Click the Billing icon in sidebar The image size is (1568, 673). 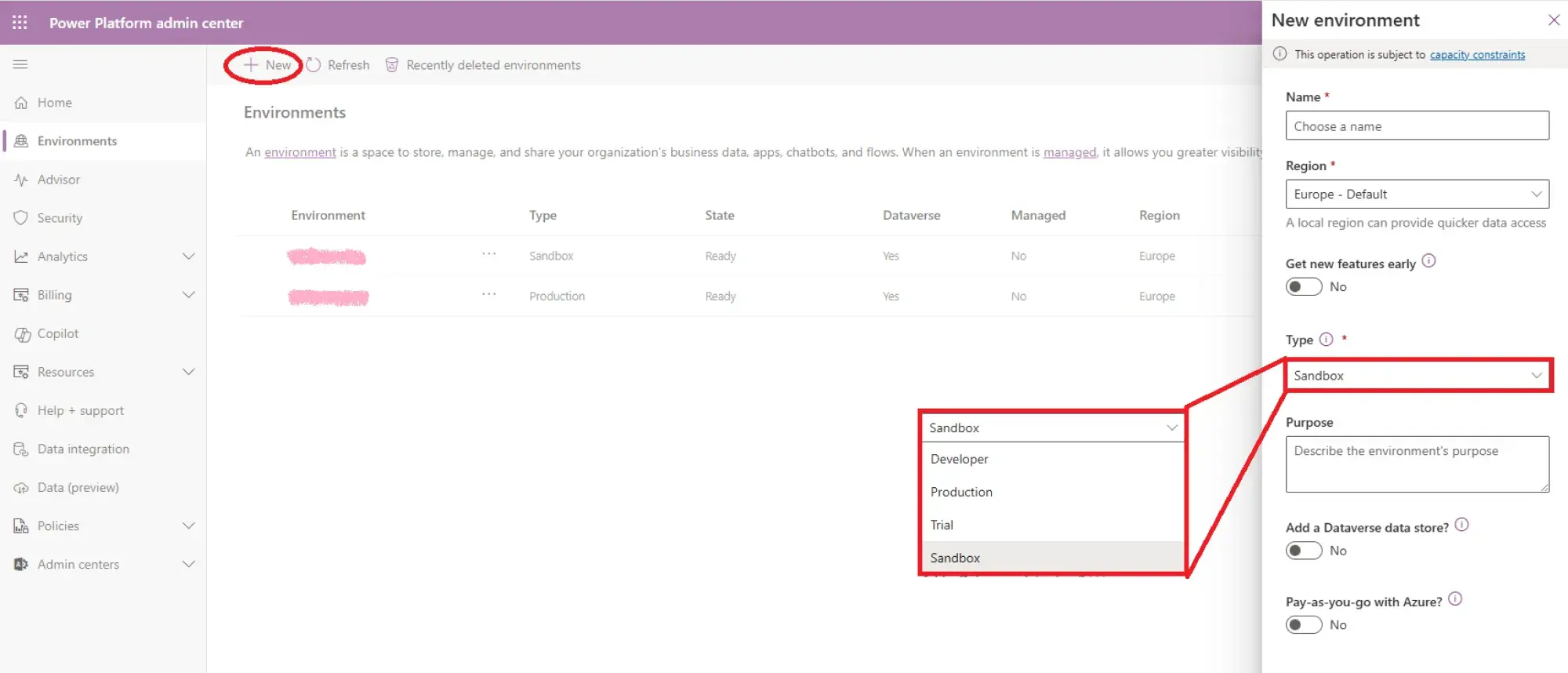pyautogui.click(x=21, y=295)
